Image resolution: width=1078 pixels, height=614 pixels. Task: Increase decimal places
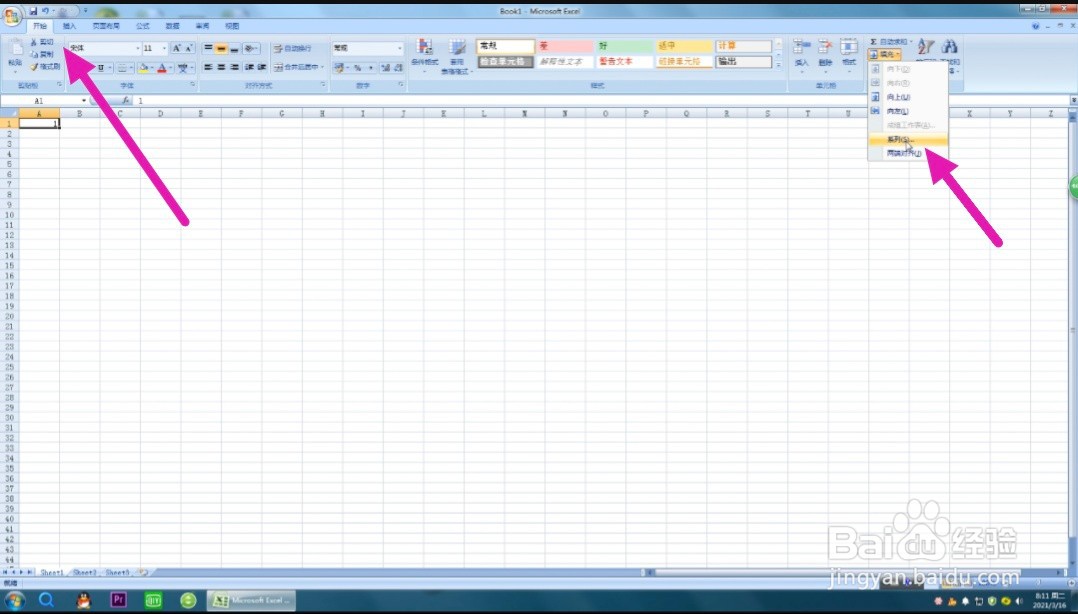(x=385, y=68)
